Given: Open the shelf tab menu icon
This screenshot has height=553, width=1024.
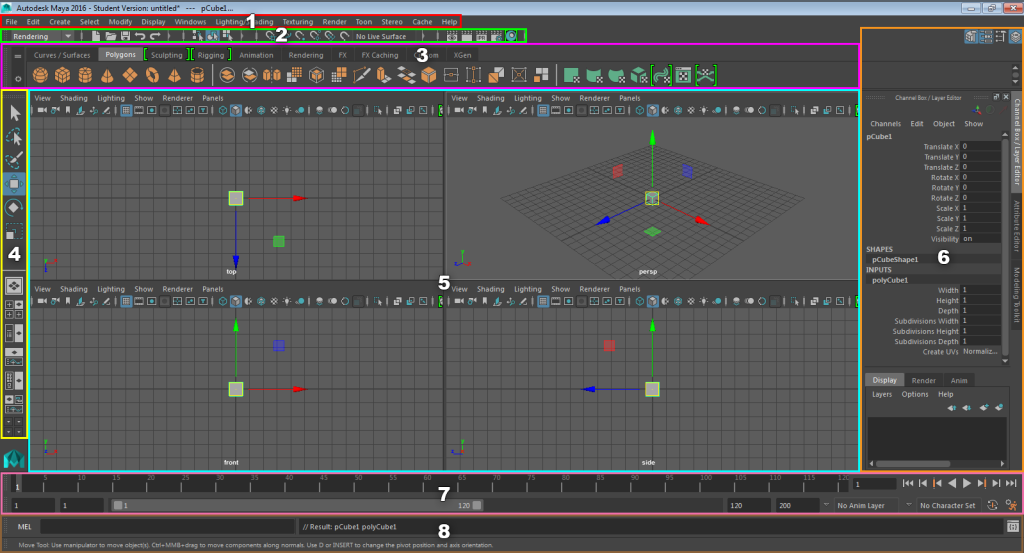Looking at the screenshot, I should [x=18, y=55].
